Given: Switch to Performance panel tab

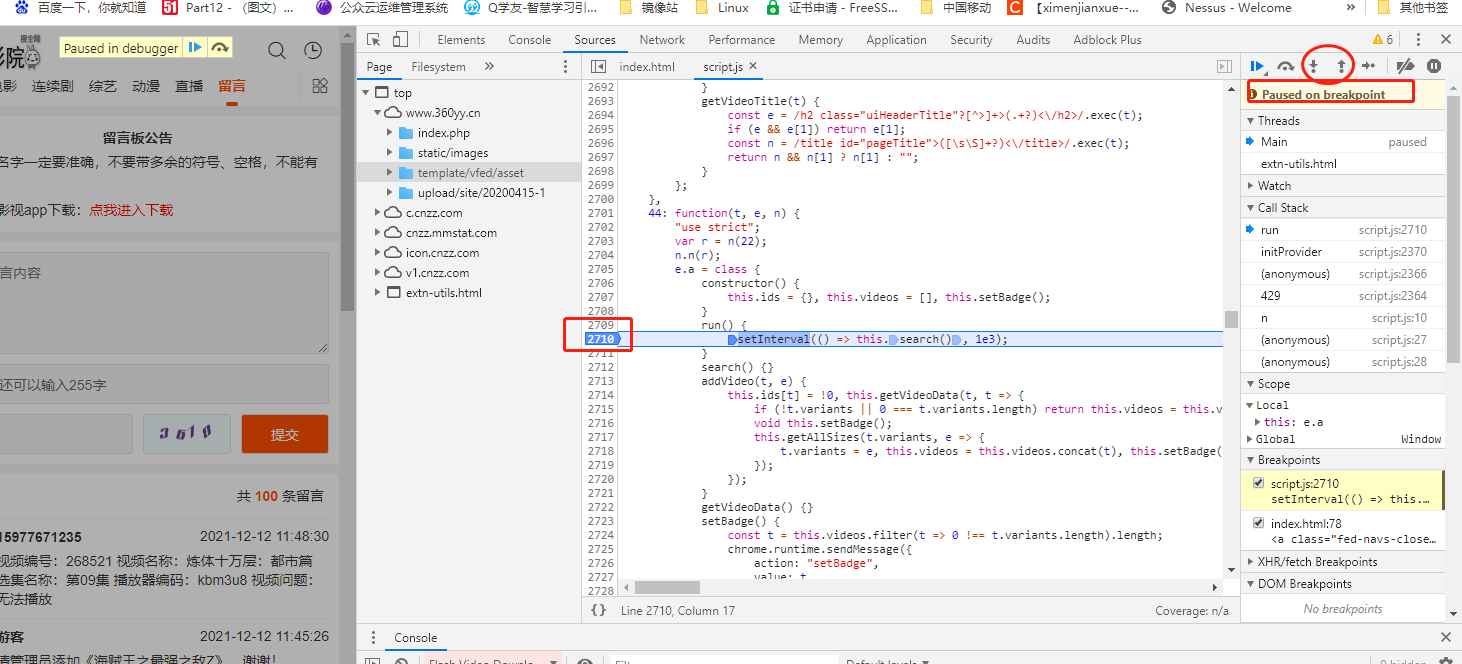Looking at the screenshot, I should point(742,40).
